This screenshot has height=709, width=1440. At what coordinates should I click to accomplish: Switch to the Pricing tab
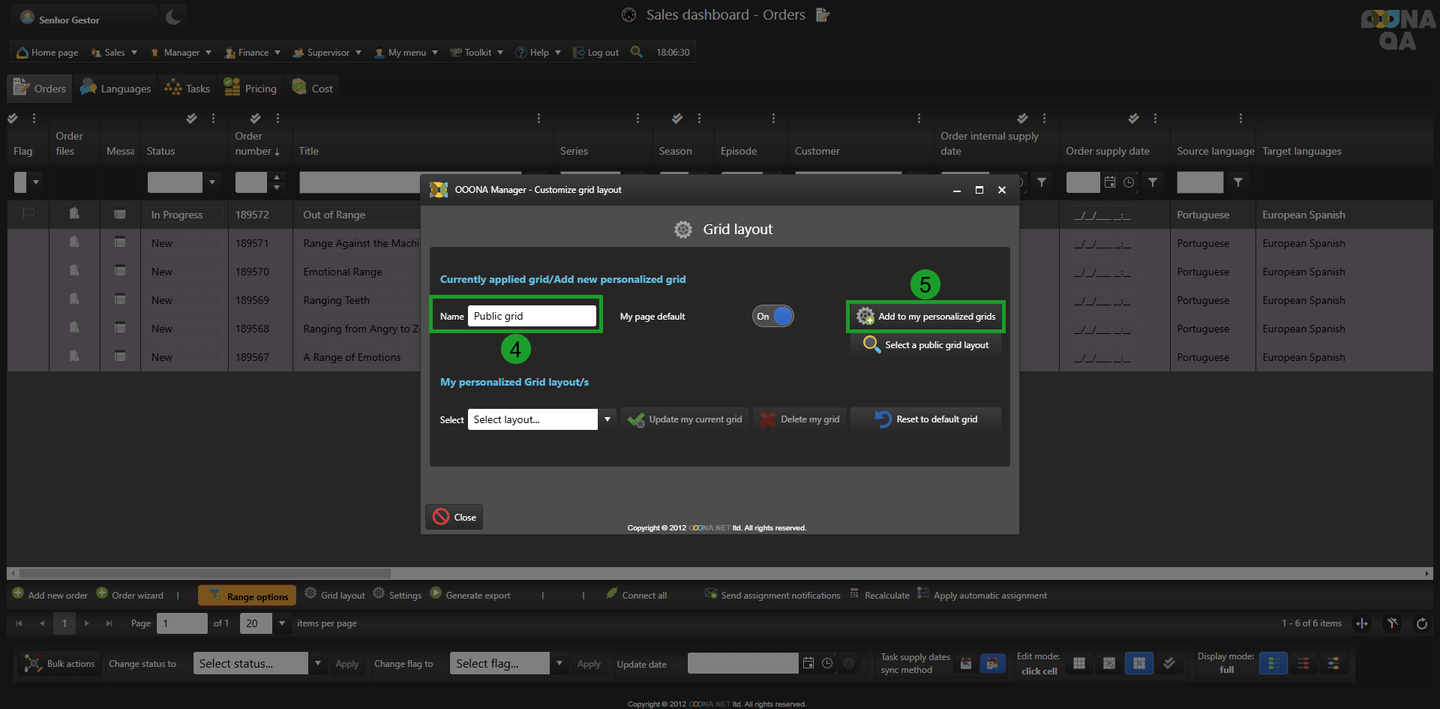pos(250,88)
